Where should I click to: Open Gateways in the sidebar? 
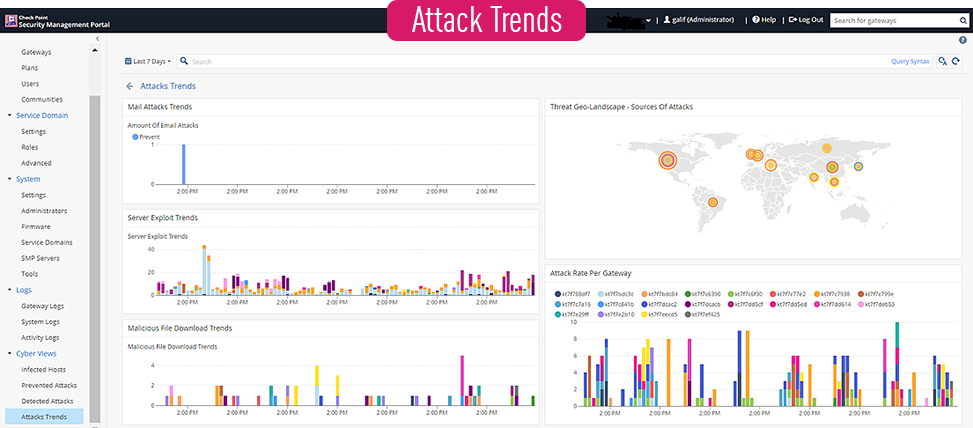tap(36, 52)
